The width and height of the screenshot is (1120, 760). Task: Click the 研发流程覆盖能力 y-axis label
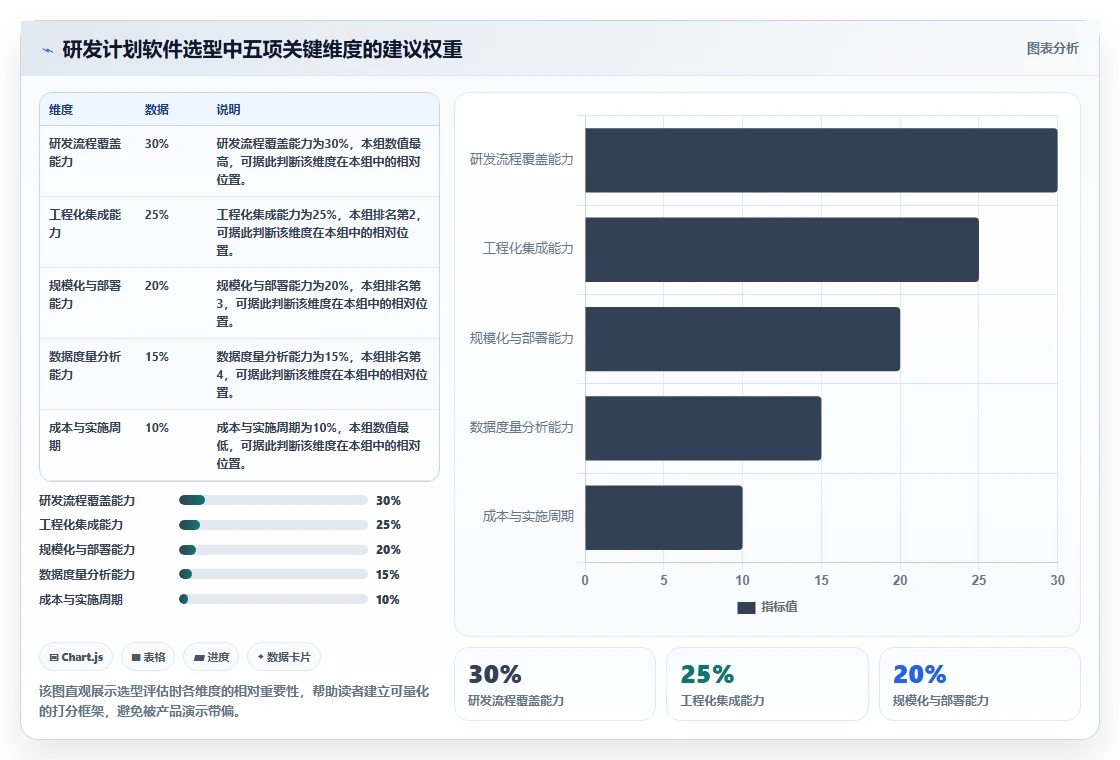click(x=521, y=159)
